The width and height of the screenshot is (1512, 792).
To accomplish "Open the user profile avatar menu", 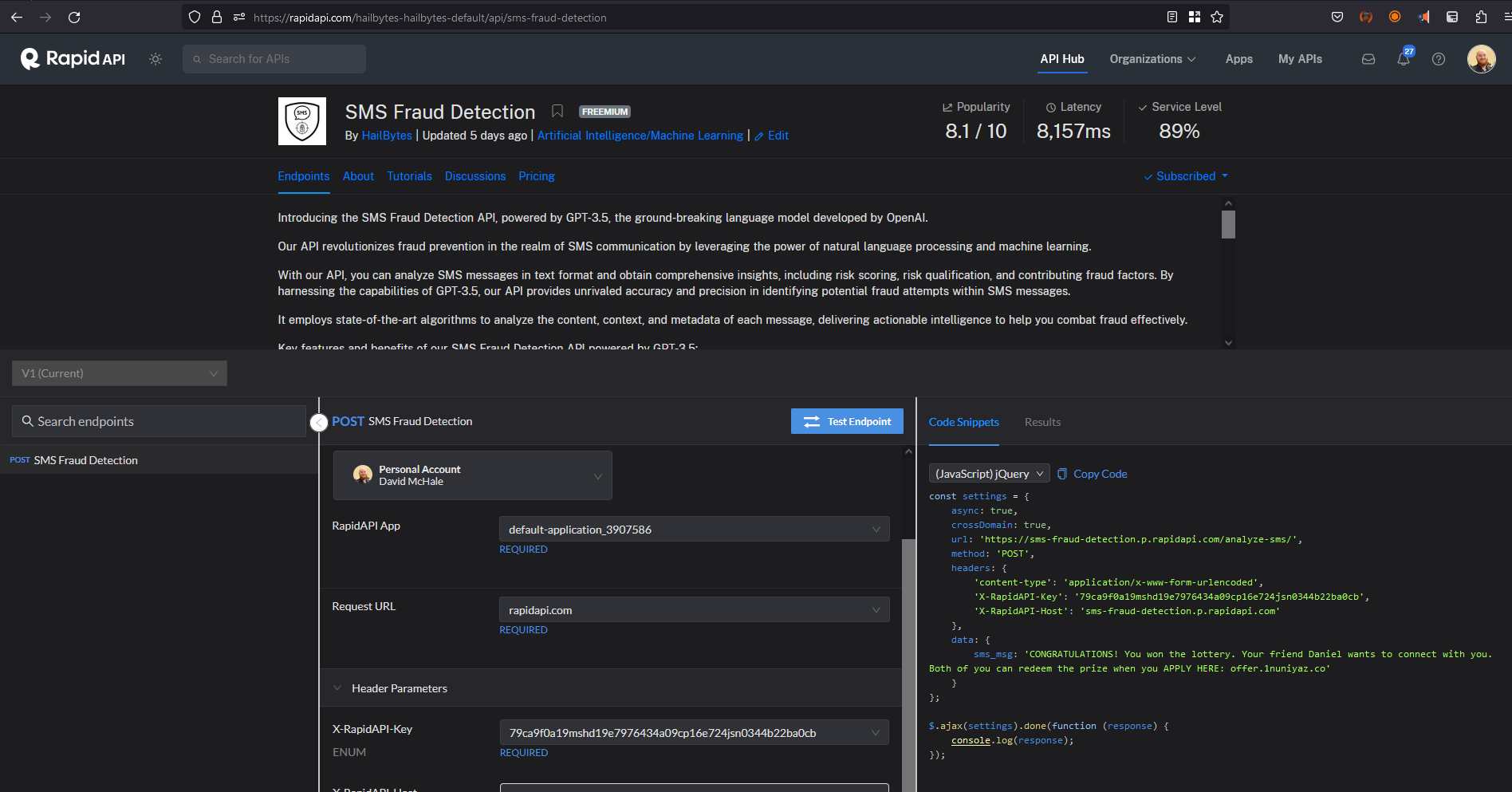I will (x=1482, y=59).
